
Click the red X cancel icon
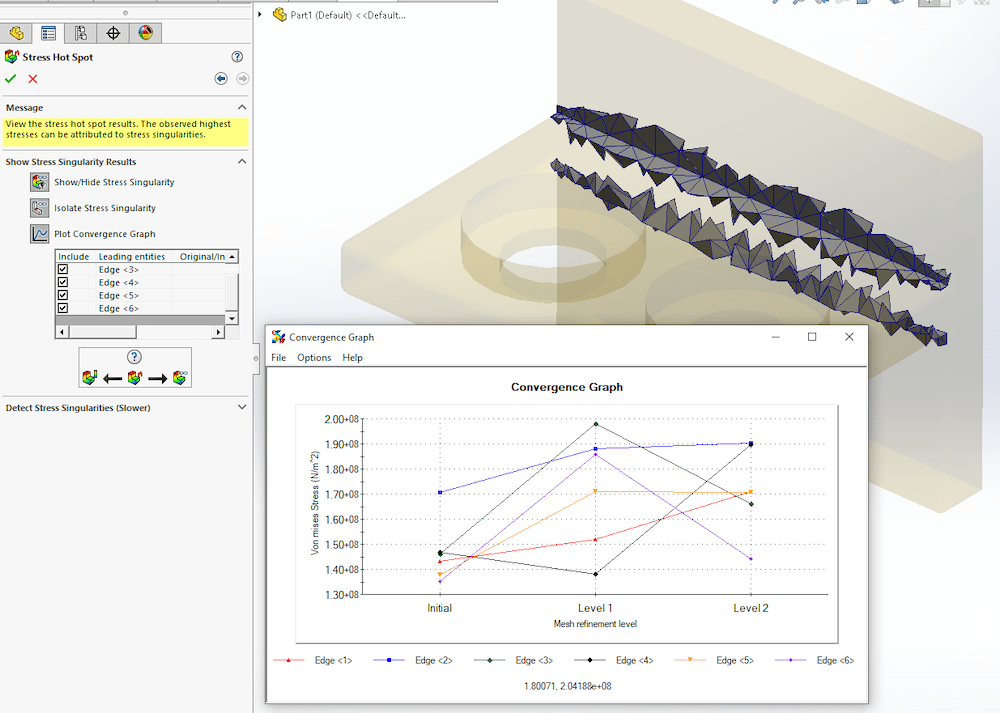coord(33,79)
